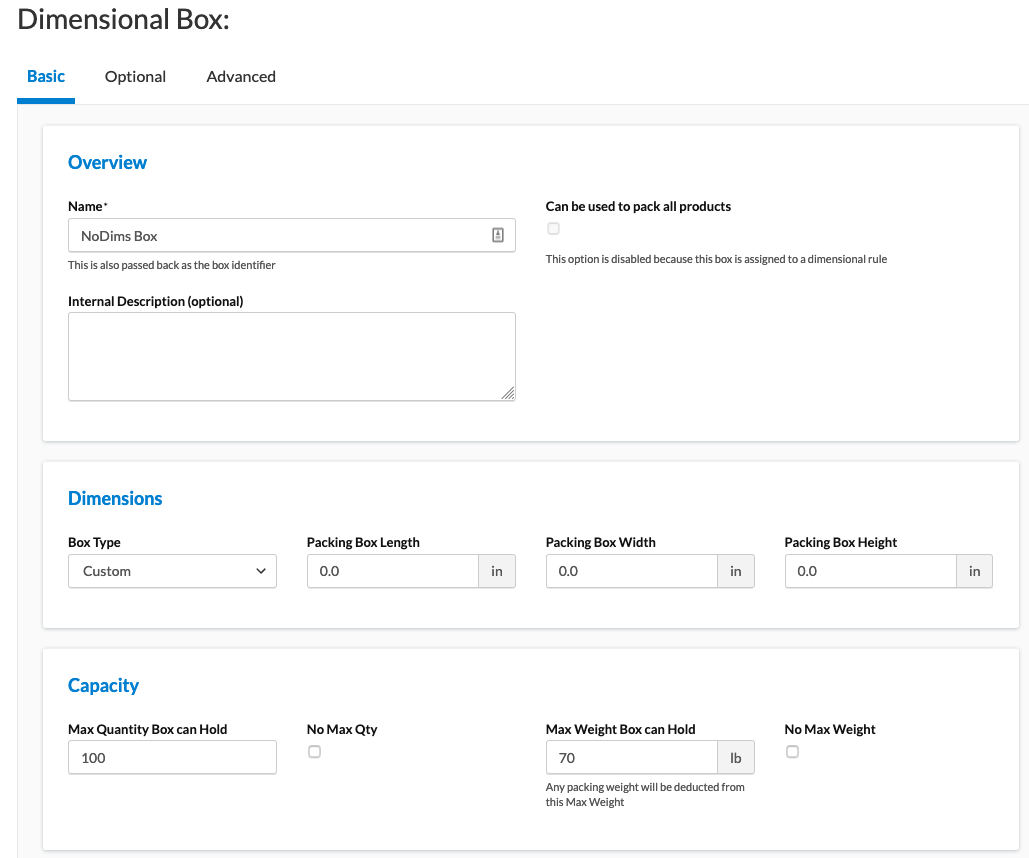This screenshot has height=858, width=1029.
Task: Click the 'in' unit beside Packing Box Length
Action: click(x=496, y=572)
